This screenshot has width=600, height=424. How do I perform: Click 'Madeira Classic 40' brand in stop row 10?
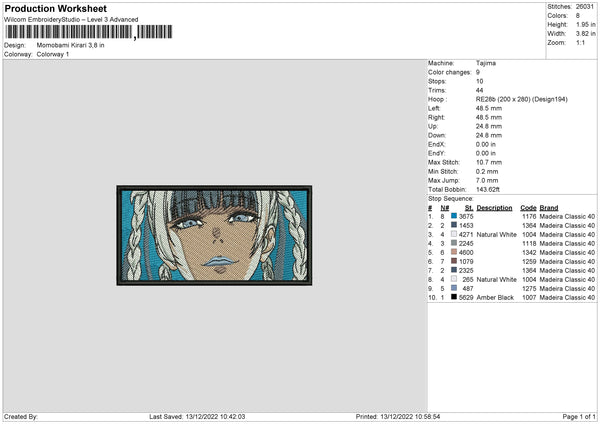[x=567, y=297]
